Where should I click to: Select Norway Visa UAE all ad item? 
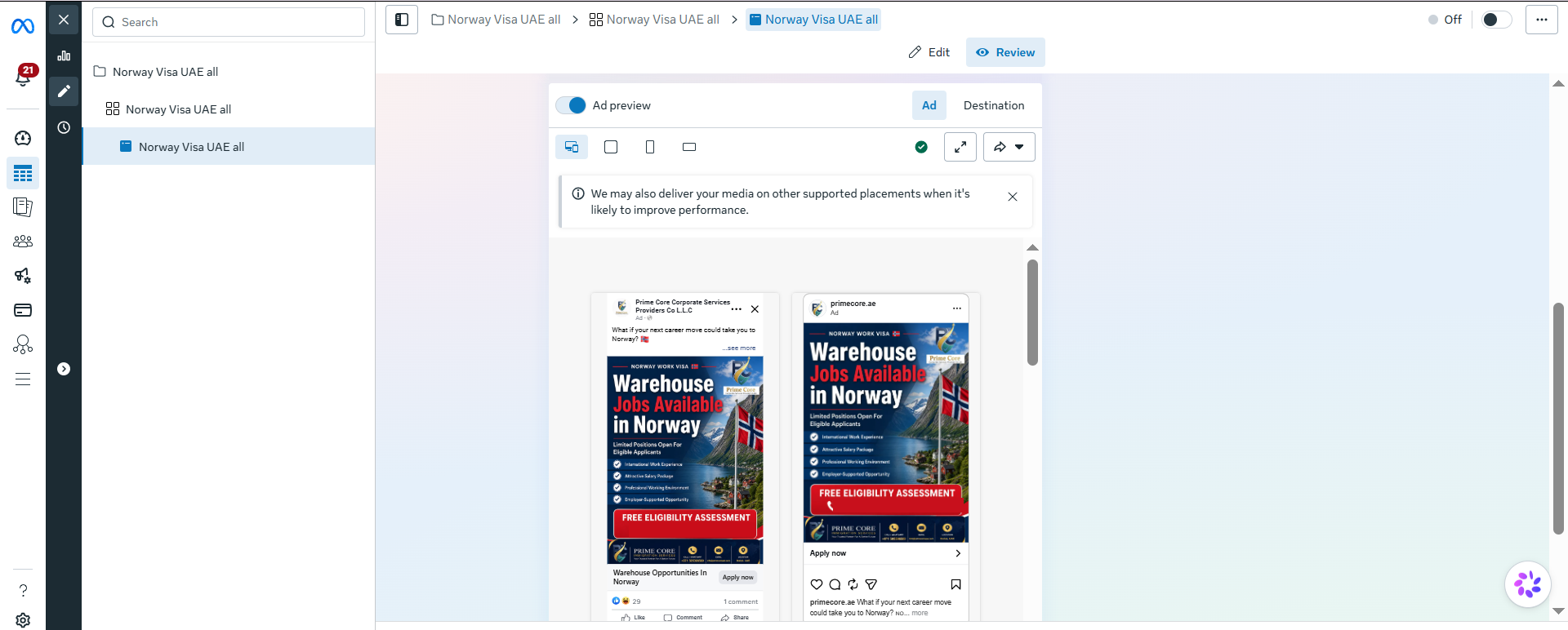click(229, 147)
